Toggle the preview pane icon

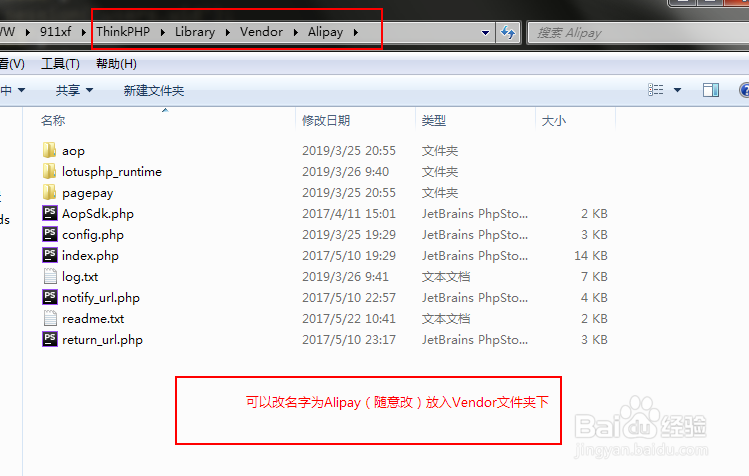[711, 90]
